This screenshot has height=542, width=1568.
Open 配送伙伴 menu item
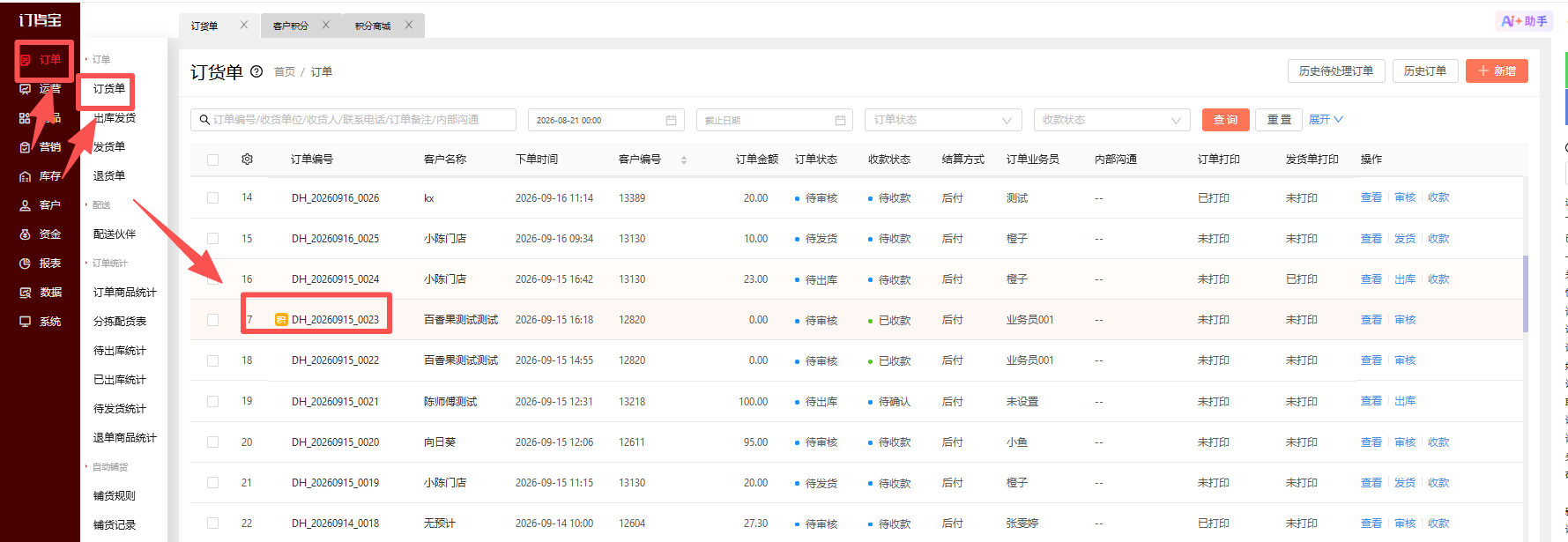pyautogui.click(x=115, y=234)
